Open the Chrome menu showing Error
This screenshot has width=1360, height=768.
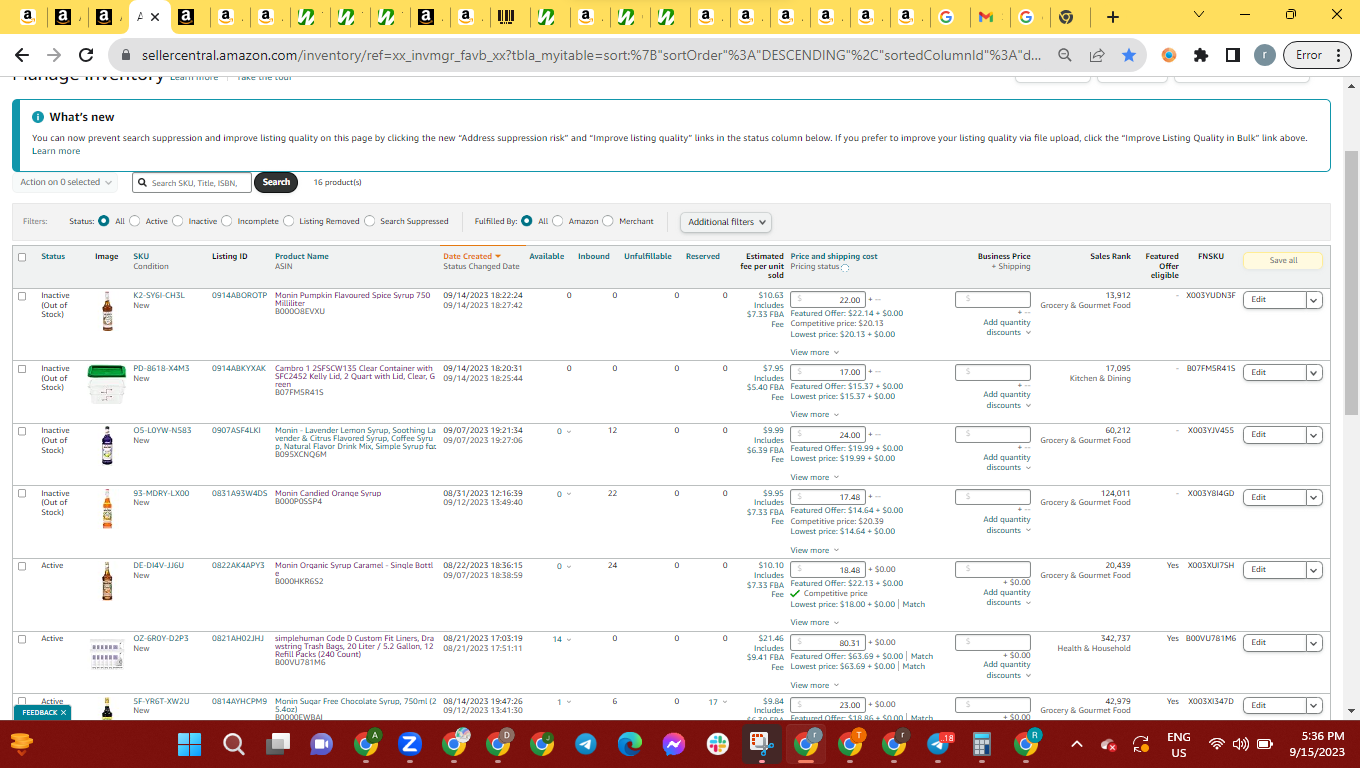pos(1317,55)
